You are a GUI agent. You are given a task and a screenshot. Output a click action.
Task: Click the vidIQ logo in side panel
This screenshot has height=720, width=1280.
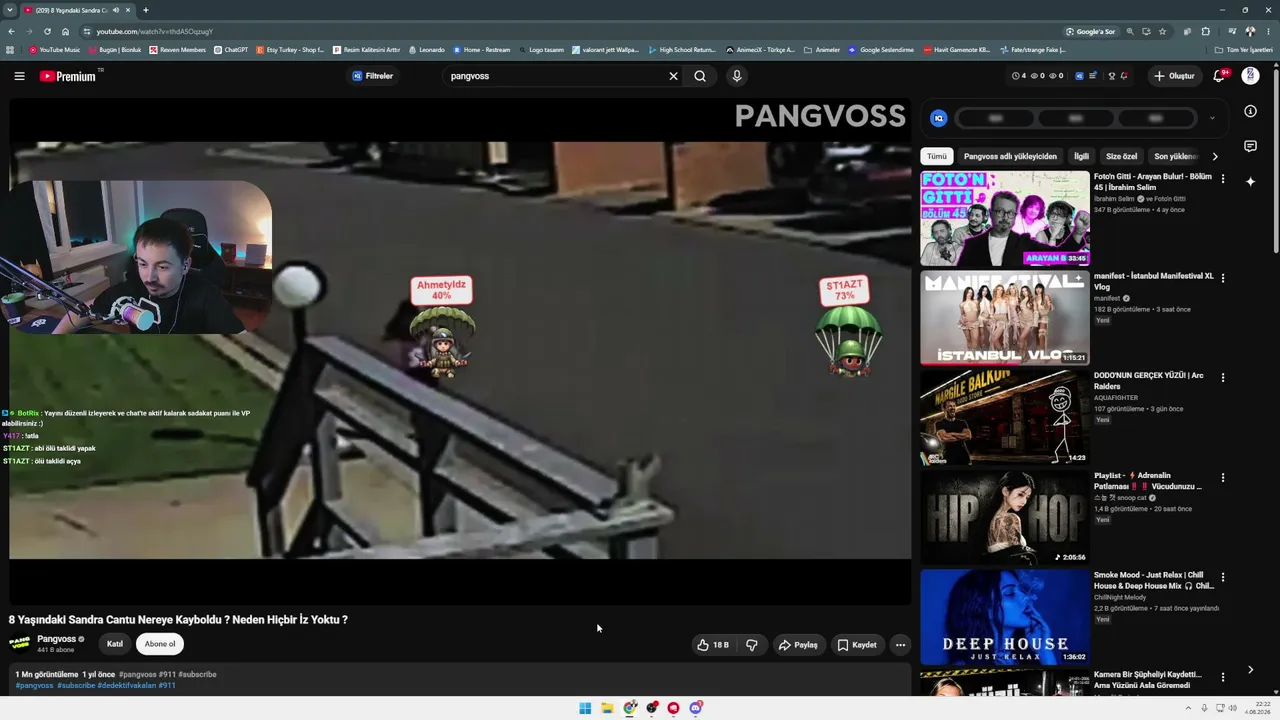click(x=938, y=118)
